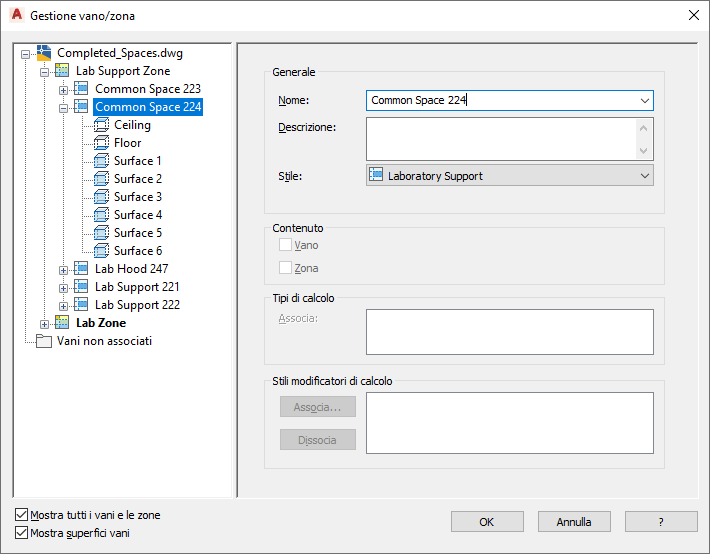
Task: Click the Floor surface icon
Action: click(101, 143)
